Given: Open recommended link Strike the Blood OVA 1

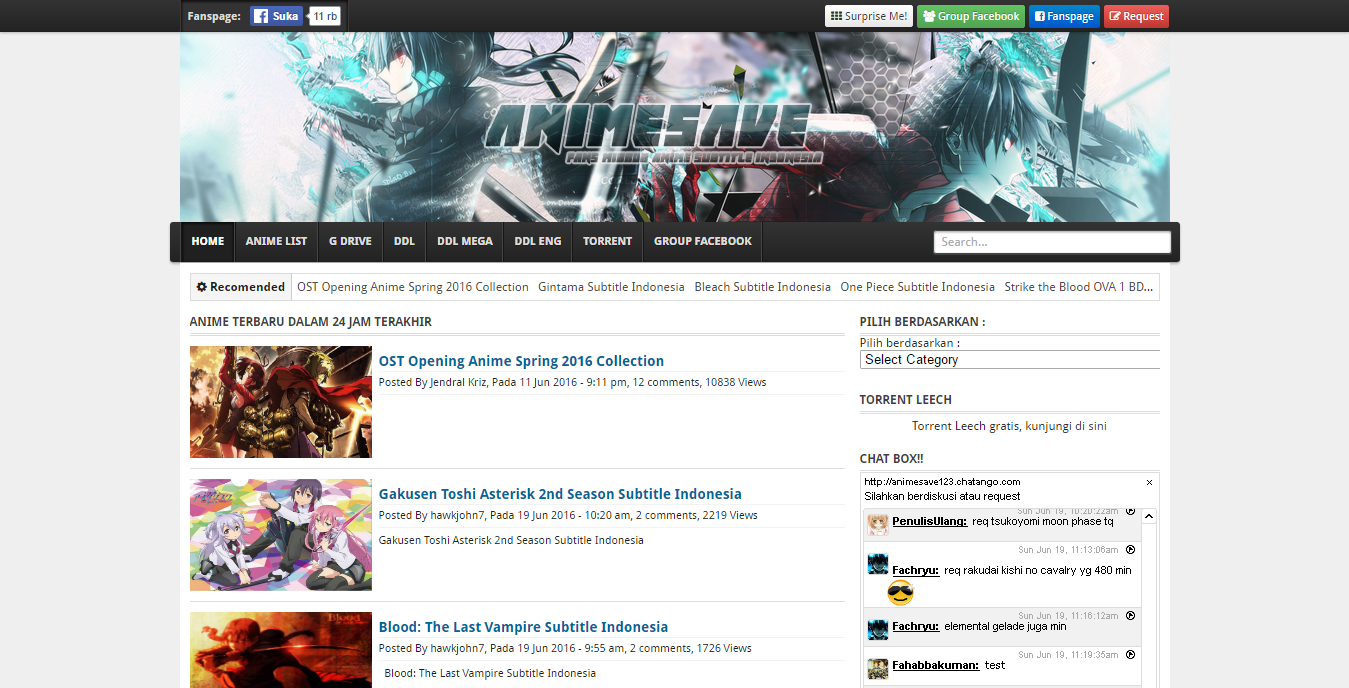Looking at the screenshot, I should pos(1079,287).
